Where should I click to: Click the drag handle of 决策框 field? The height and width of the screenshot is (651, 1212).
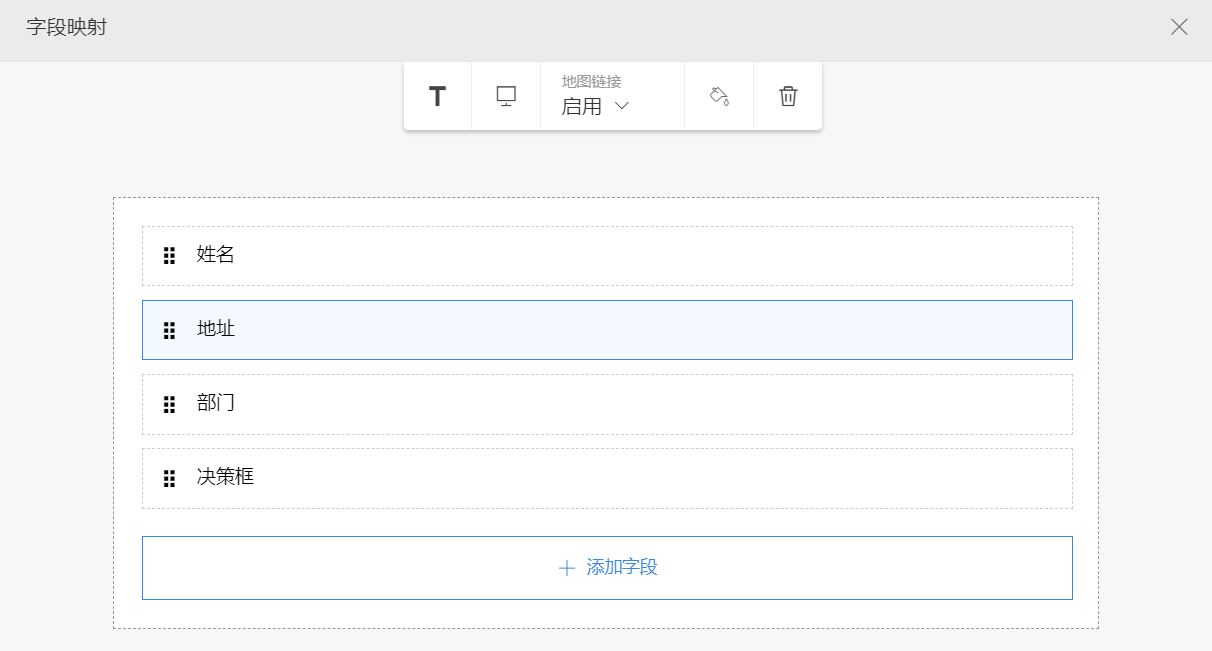click(x=170, y=478)
